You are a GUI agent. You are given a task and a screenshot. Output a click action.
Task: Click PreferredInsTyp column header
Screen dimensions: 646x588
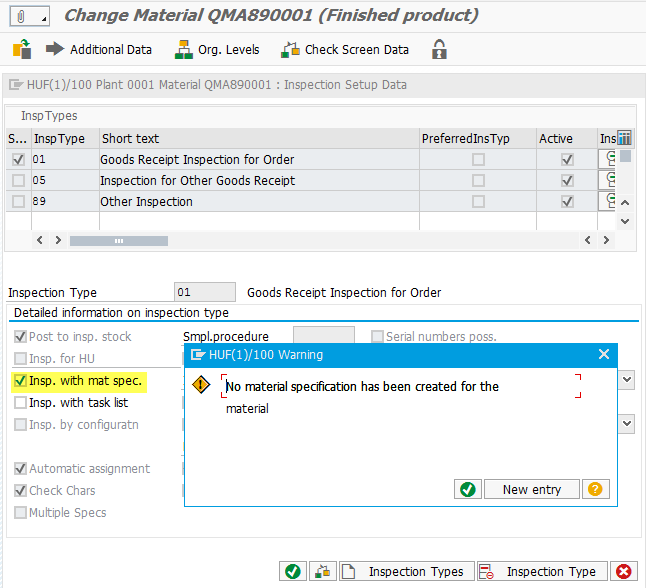478,138
